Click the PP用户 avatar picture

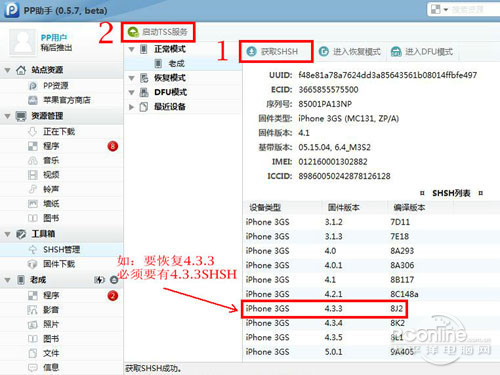tap(22, 42)
